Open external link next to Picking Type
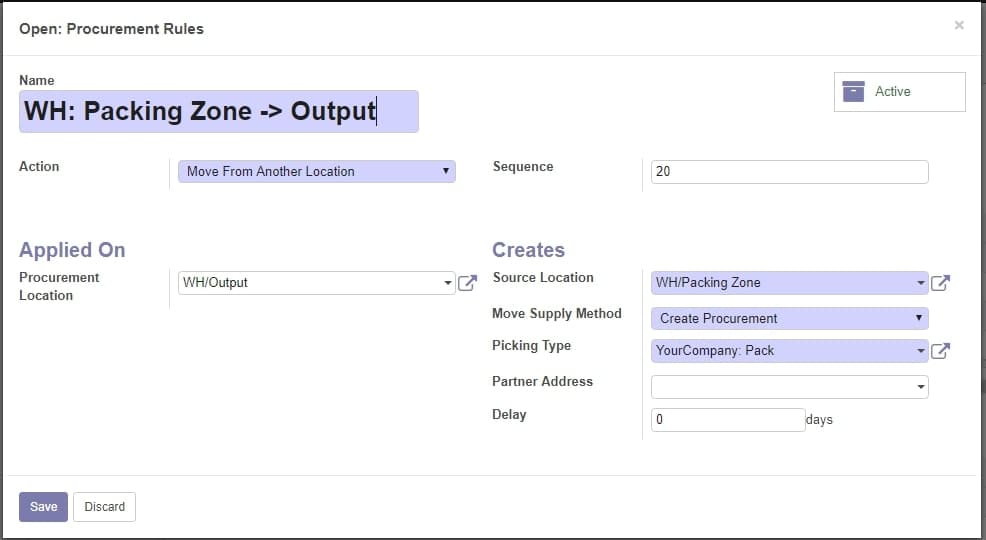 940,351
